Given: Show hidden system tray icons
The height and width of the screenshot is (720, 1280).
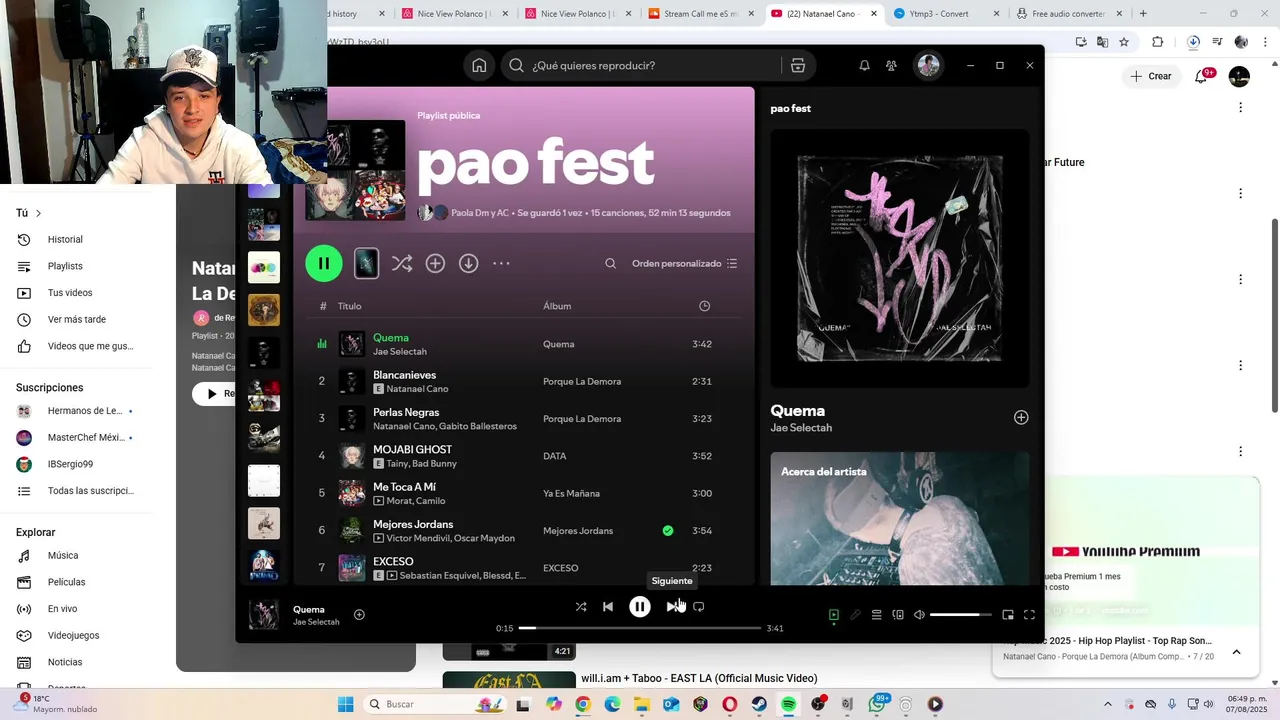Looking at the screenshot, I should click(x=1107, y=704).
